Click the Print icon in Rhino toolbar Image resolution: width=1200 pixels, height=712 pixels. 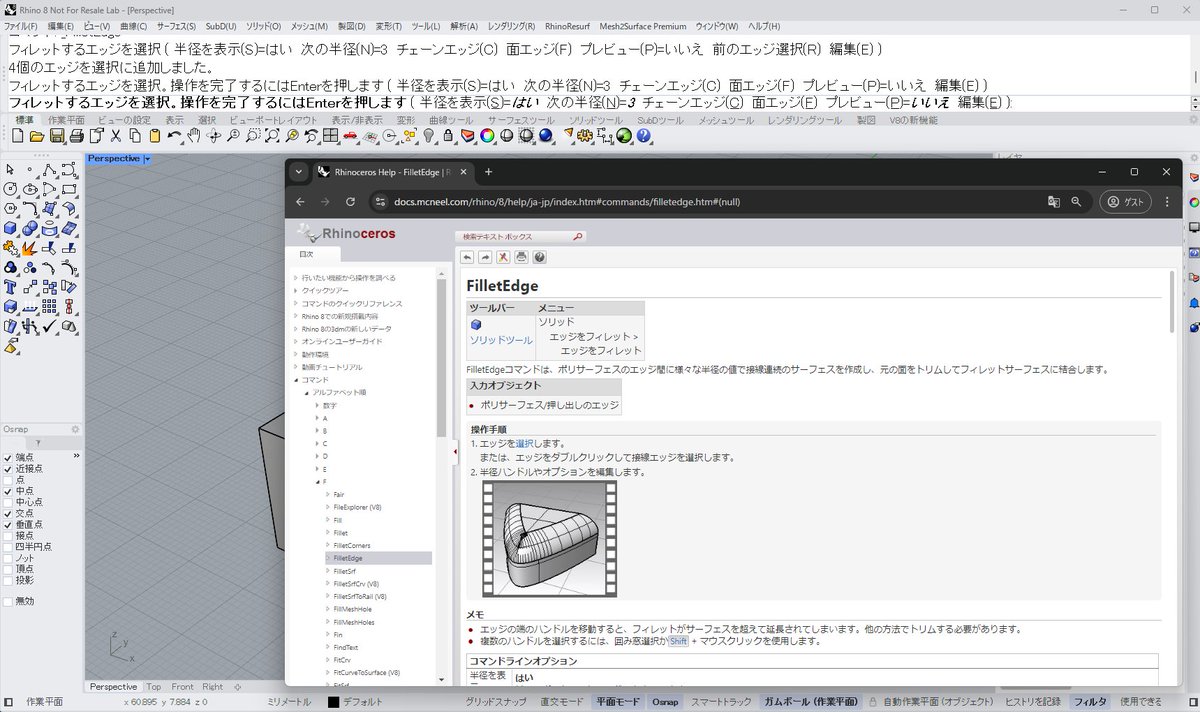coord(76,136)
